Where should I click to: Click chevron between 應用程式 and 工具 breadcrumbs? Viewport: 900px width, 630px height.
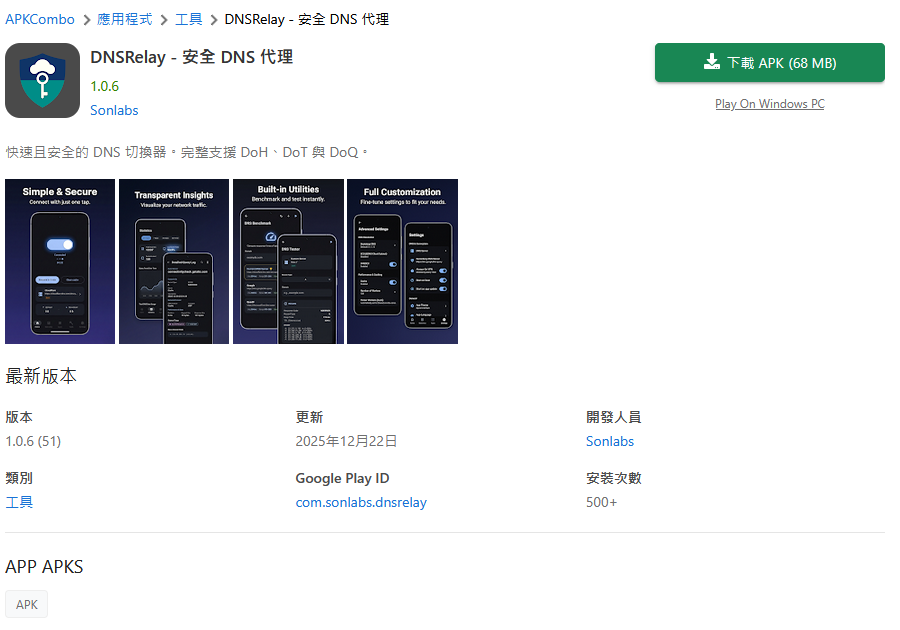[x=164, y=19]
